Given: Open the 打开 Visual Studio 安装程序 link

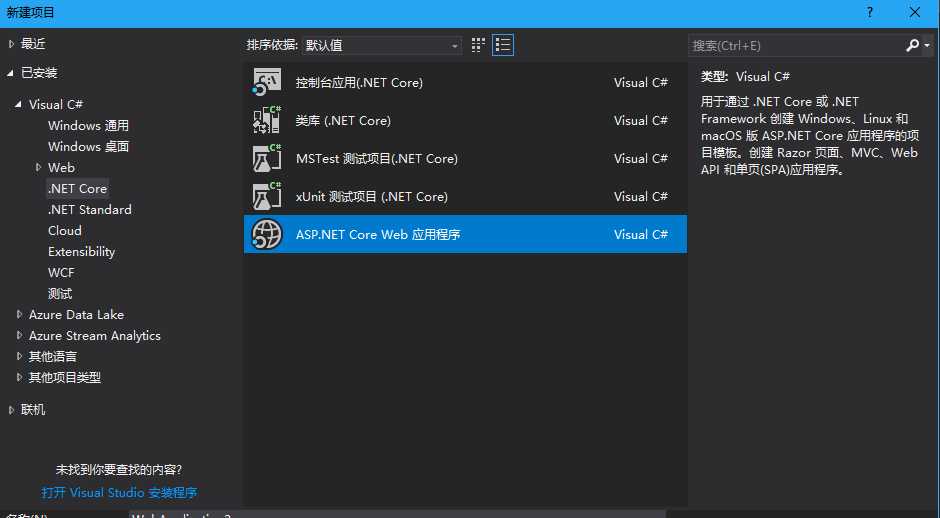Looking at the screenshot, I should pyautogui.click(x=119, y=493).
